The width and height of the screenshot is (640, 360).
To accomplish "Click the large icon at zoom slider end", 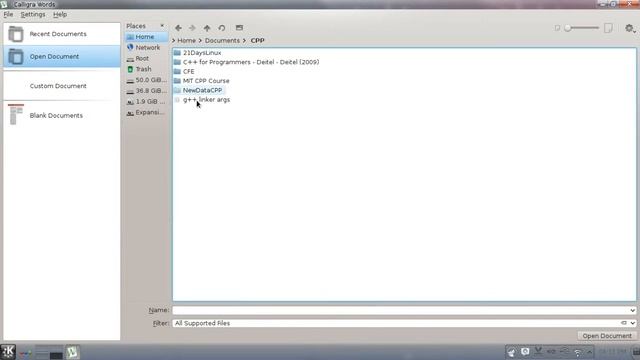I will click(608, 28).
